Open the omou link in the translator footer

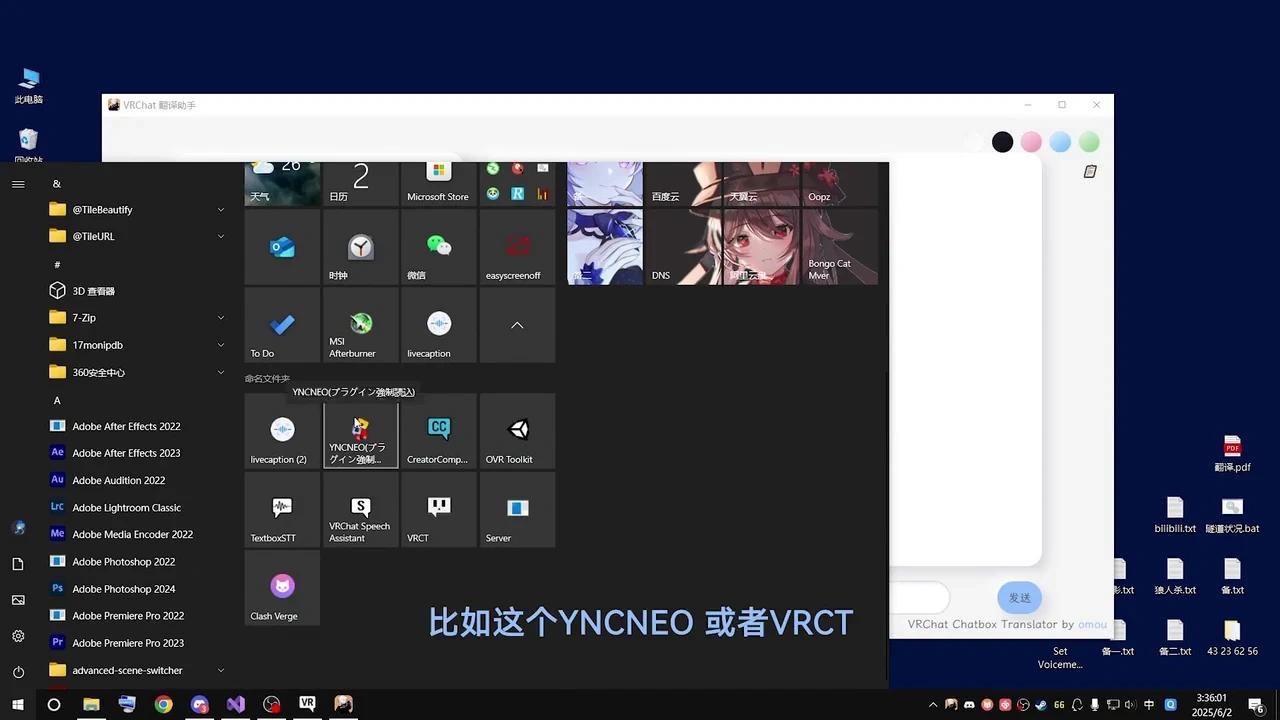point(1091,624)
